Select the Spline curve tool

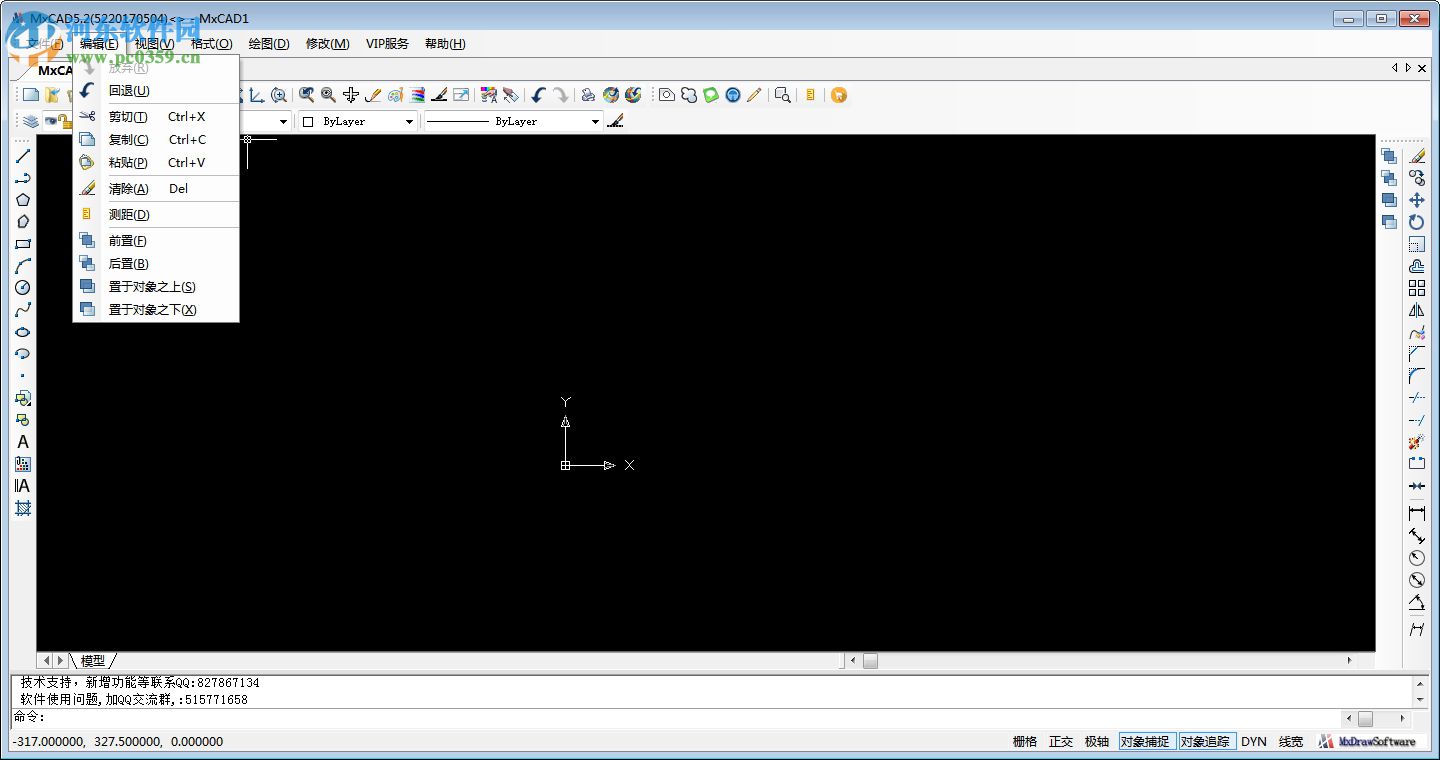(22, 310)
